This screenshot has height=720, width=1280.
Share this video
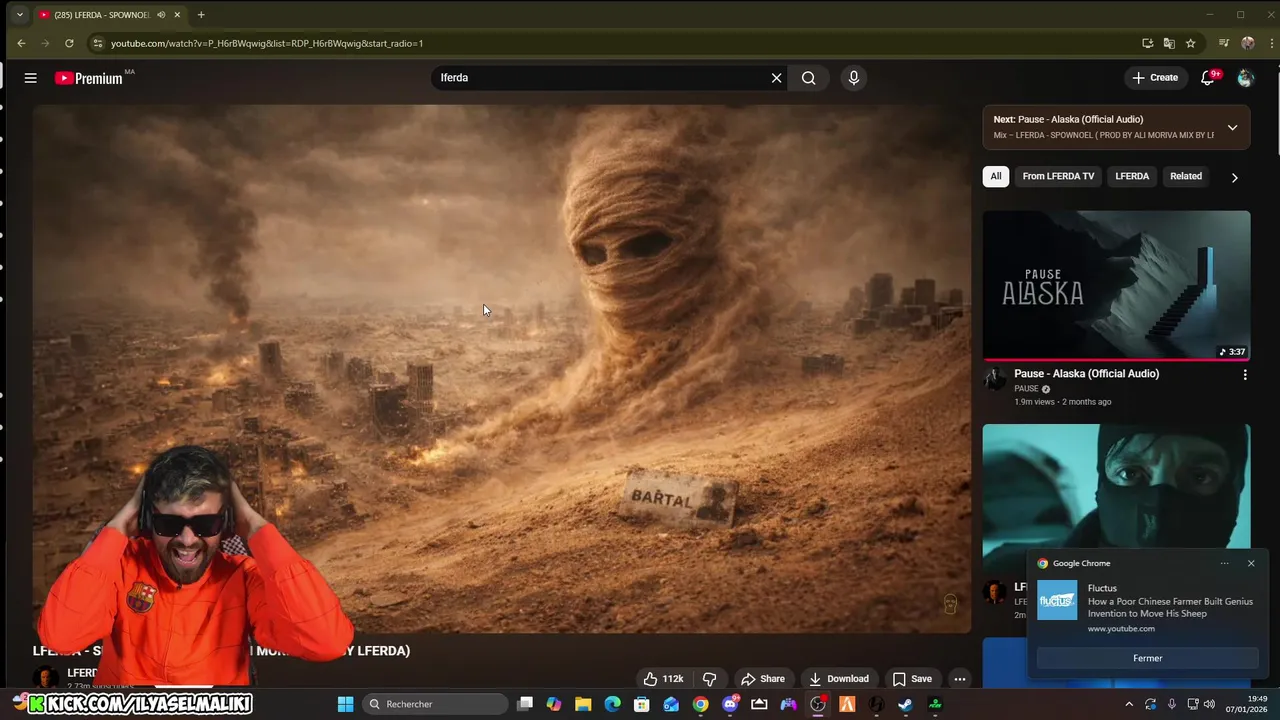(x=763, y=679)
